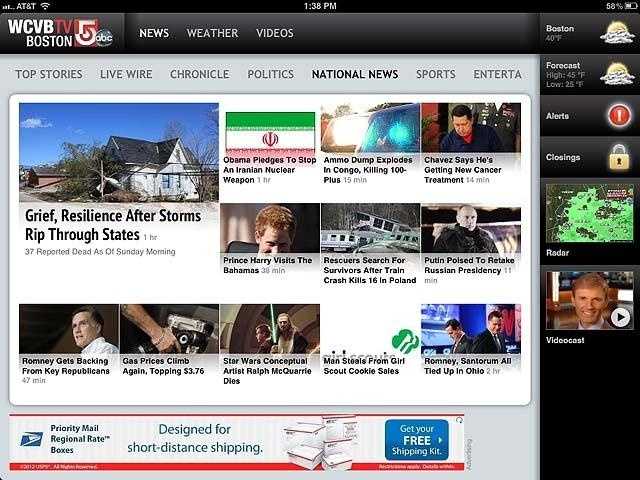
Task: Switch to the Weather section
Action: pos(212,33)
